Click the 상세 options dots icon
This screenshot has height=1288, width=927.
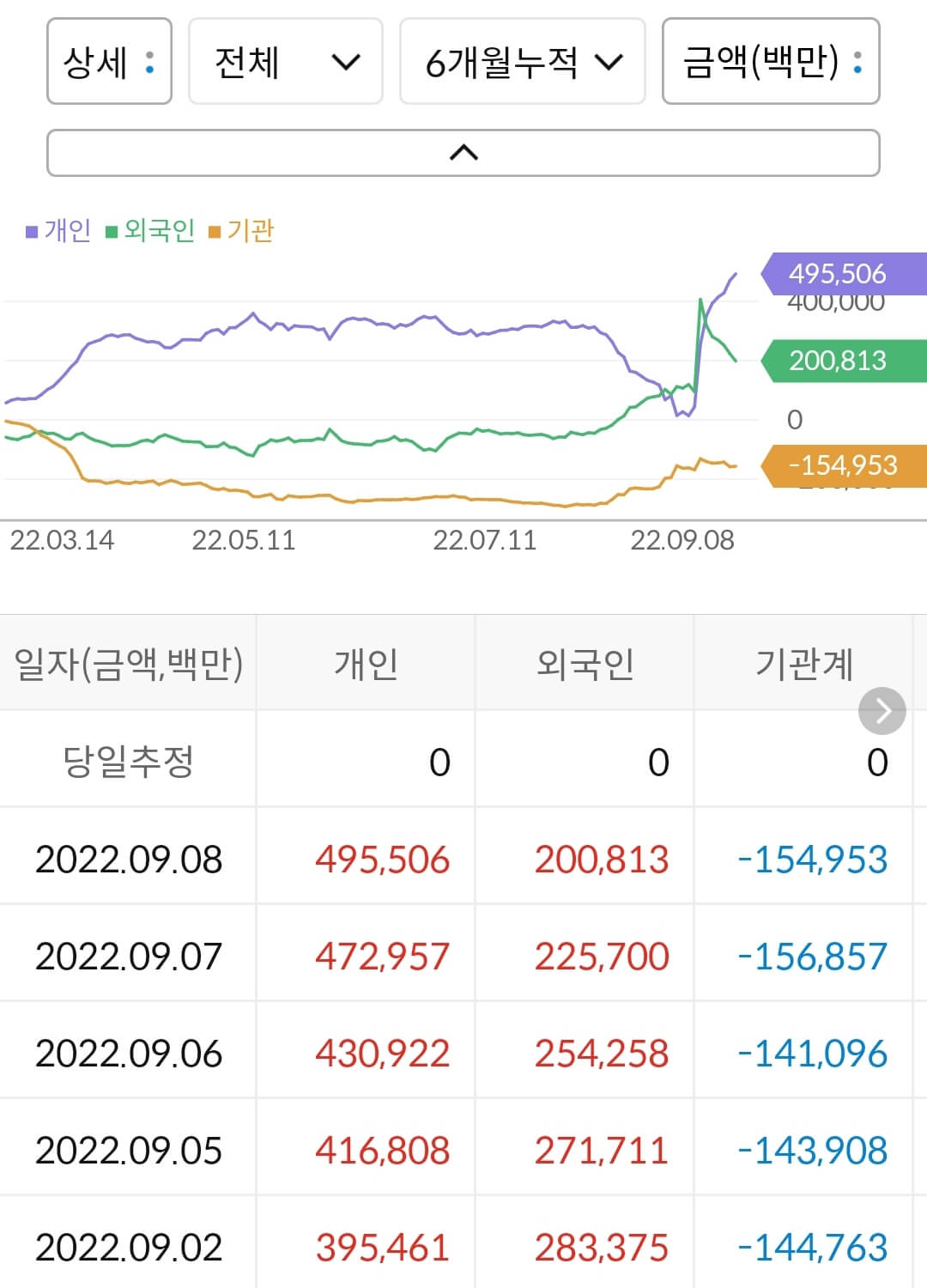(150, 63)
